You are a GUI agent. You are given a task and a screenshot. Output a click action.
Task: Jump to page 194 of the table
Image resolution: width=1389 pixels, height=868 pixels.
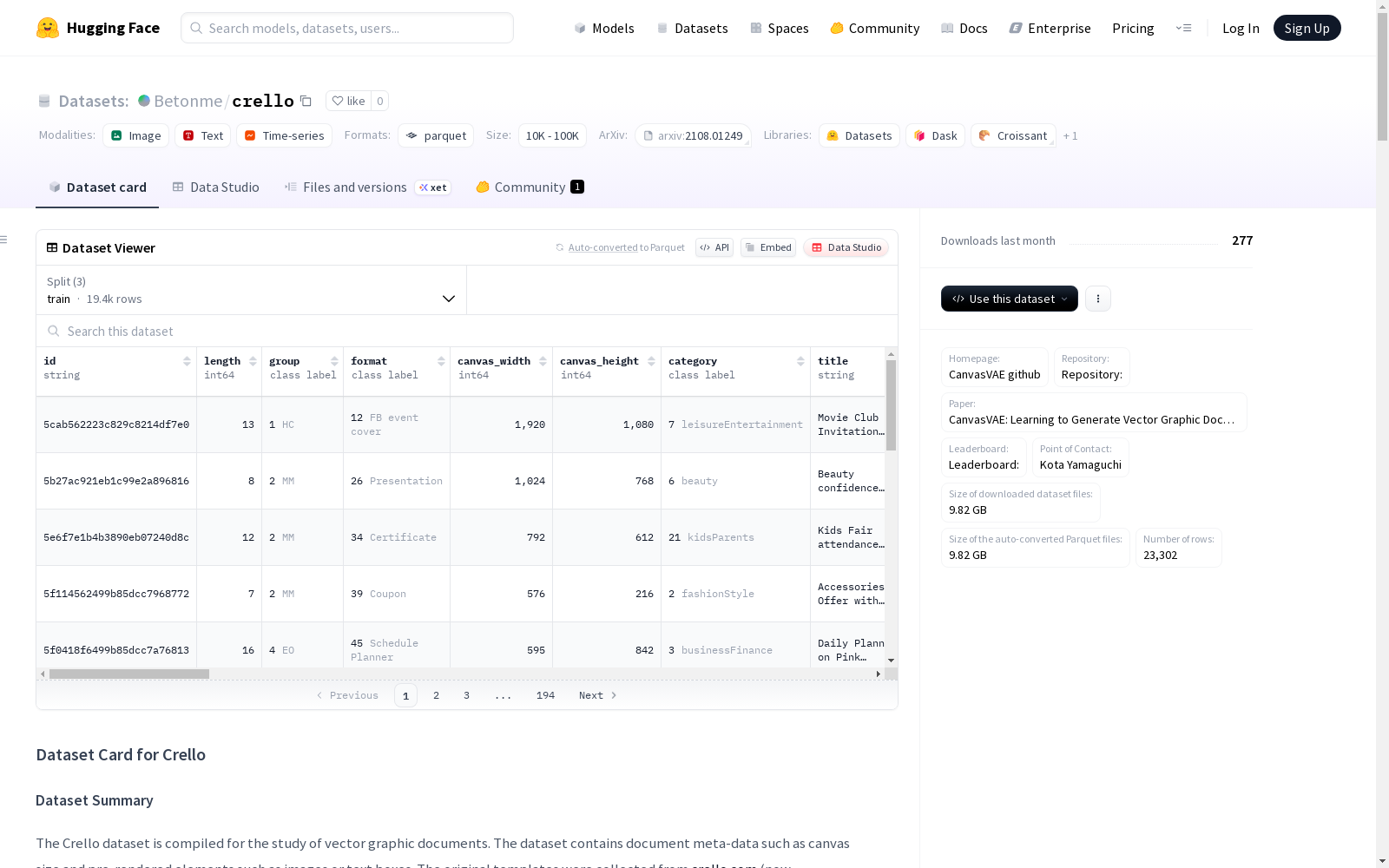545,695
